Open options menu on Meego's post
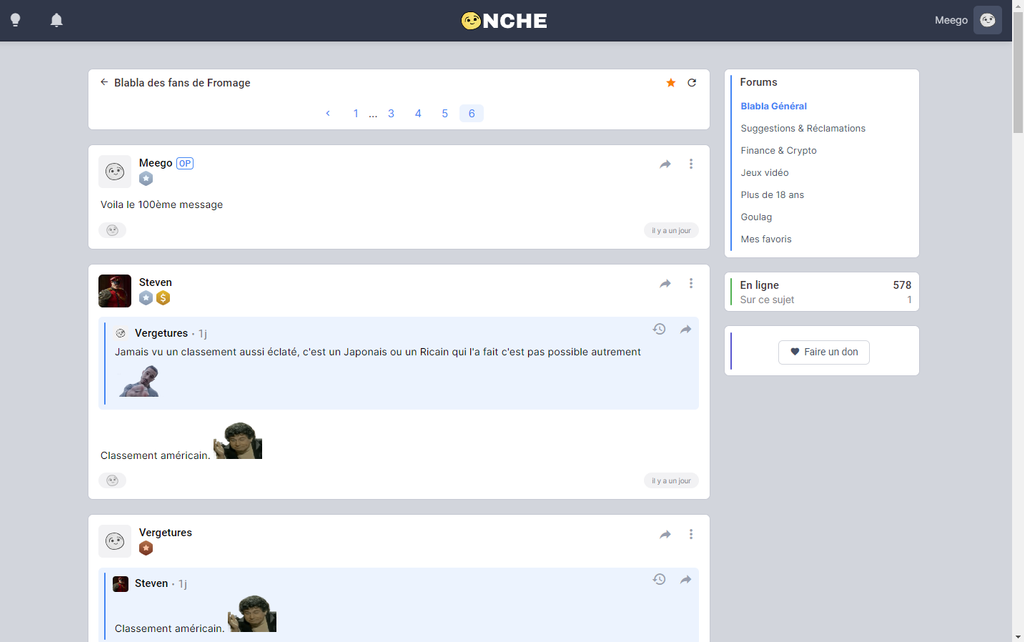The image size is (1024, 642). 691,164
